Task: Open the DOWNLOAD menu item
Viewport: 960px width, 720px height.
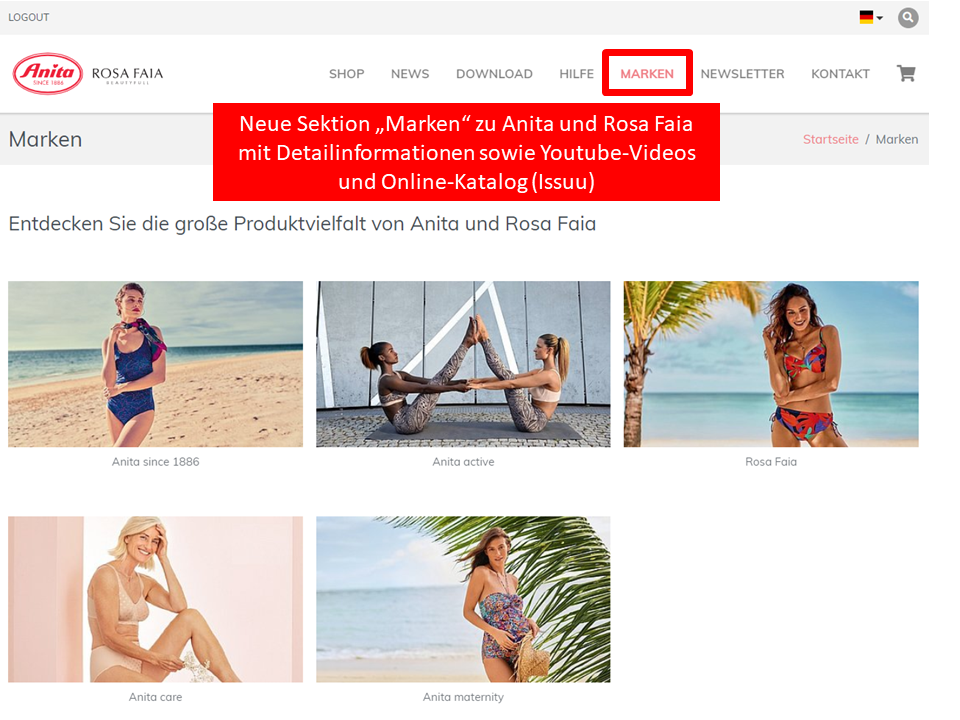Action: [494, 74]
